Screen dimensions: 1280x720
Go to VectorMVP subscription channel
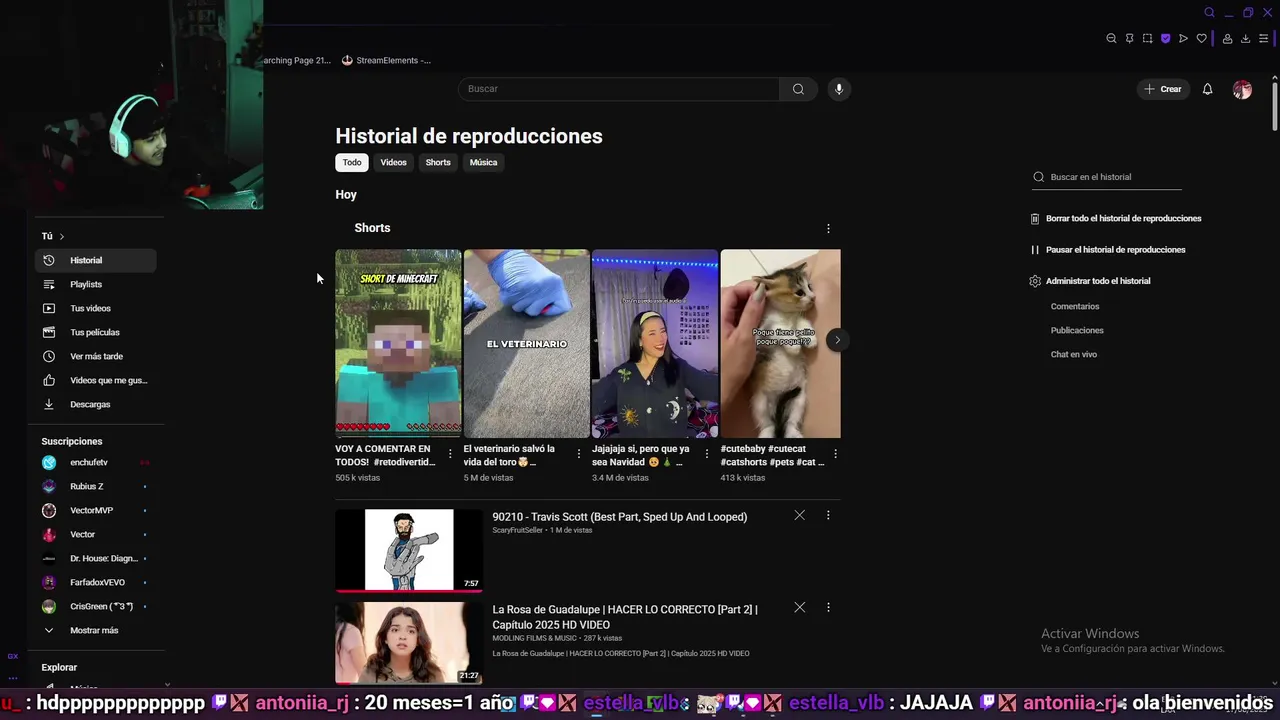pyautogui.click(x=95, y=510)
